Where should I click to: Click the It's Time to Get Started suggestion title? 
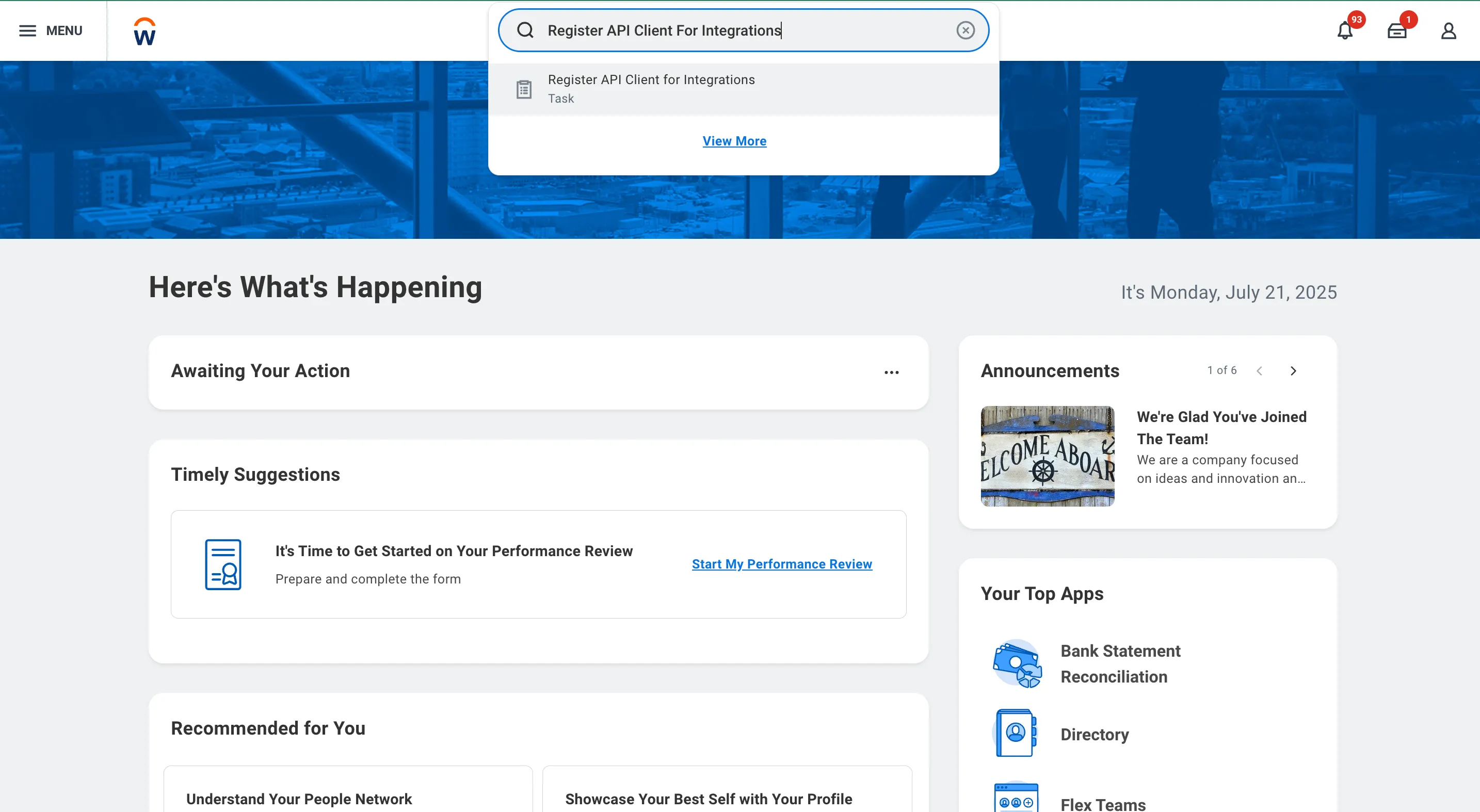454,551
